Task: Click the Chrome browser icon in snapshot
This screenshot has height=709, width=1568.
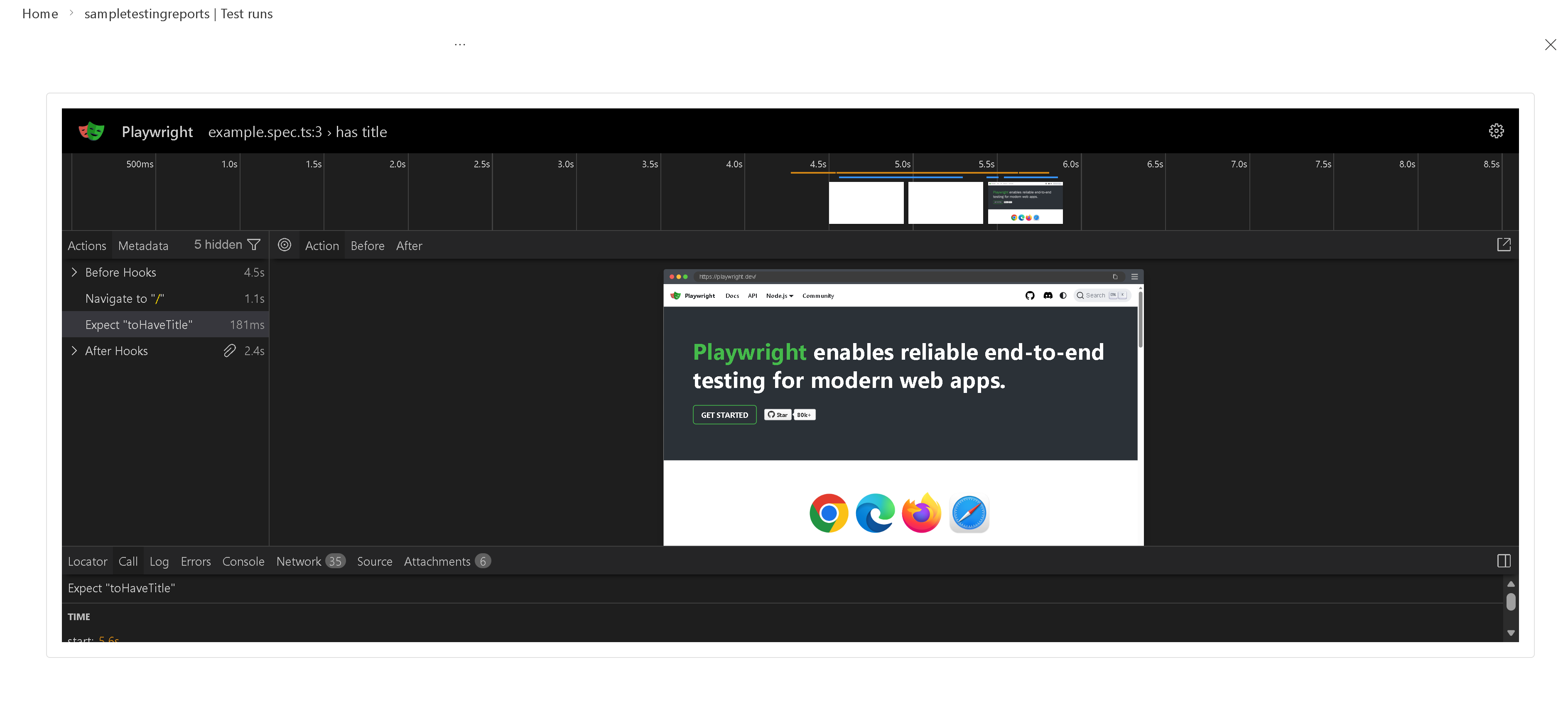Action: (828, 513)
